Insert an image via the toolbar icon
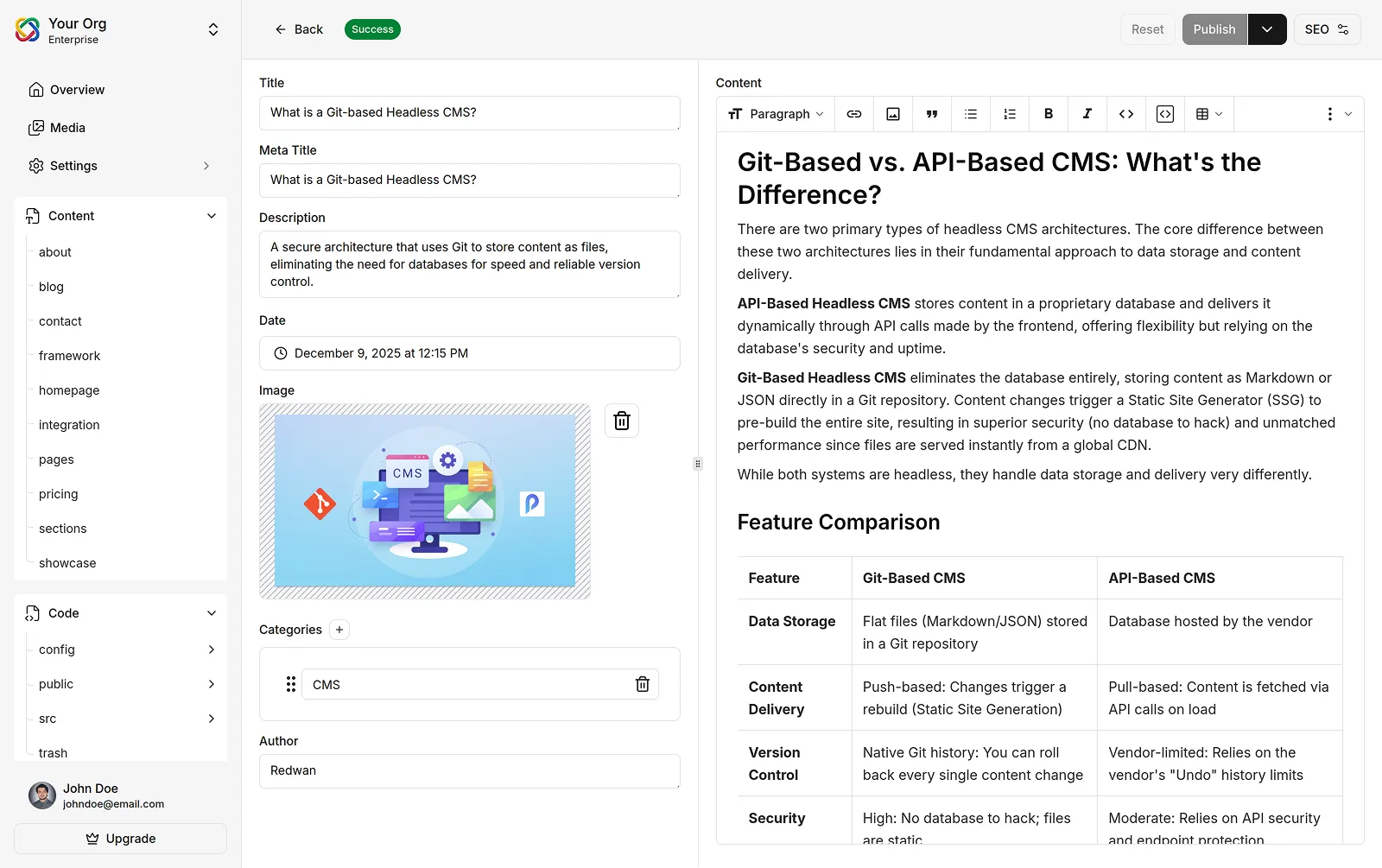Viewport: 1382px width, 868px height. [892, 113]
